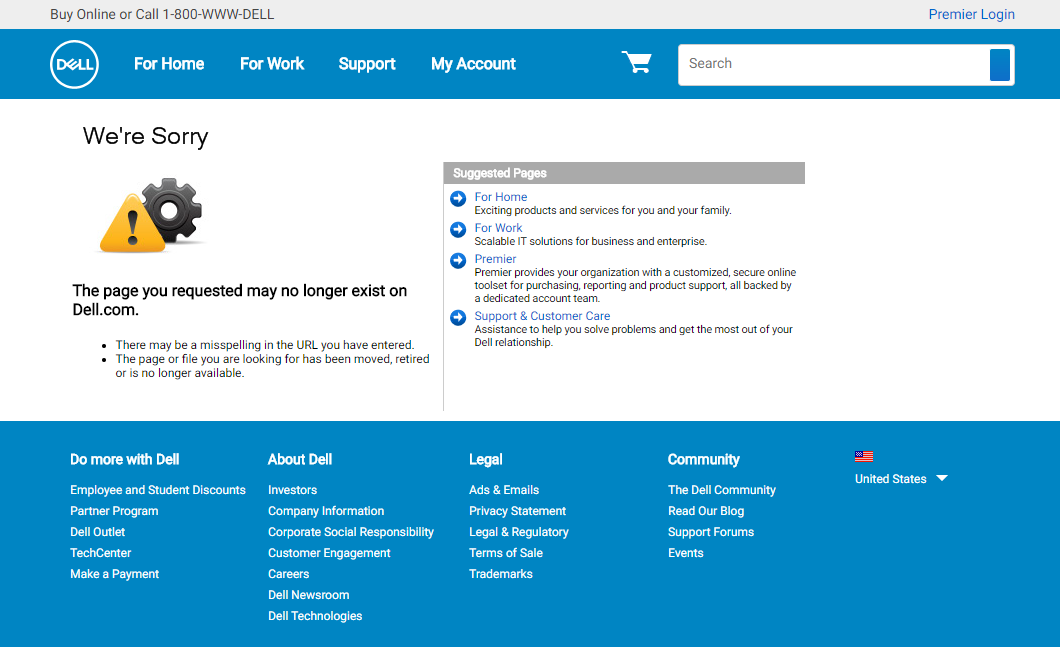
Task: Open the For Home navigation menu
Action: point(169,64)
